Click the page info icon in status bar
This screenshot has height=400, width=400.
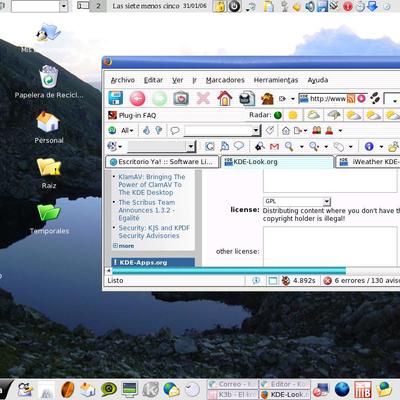[x=256, y=281]
